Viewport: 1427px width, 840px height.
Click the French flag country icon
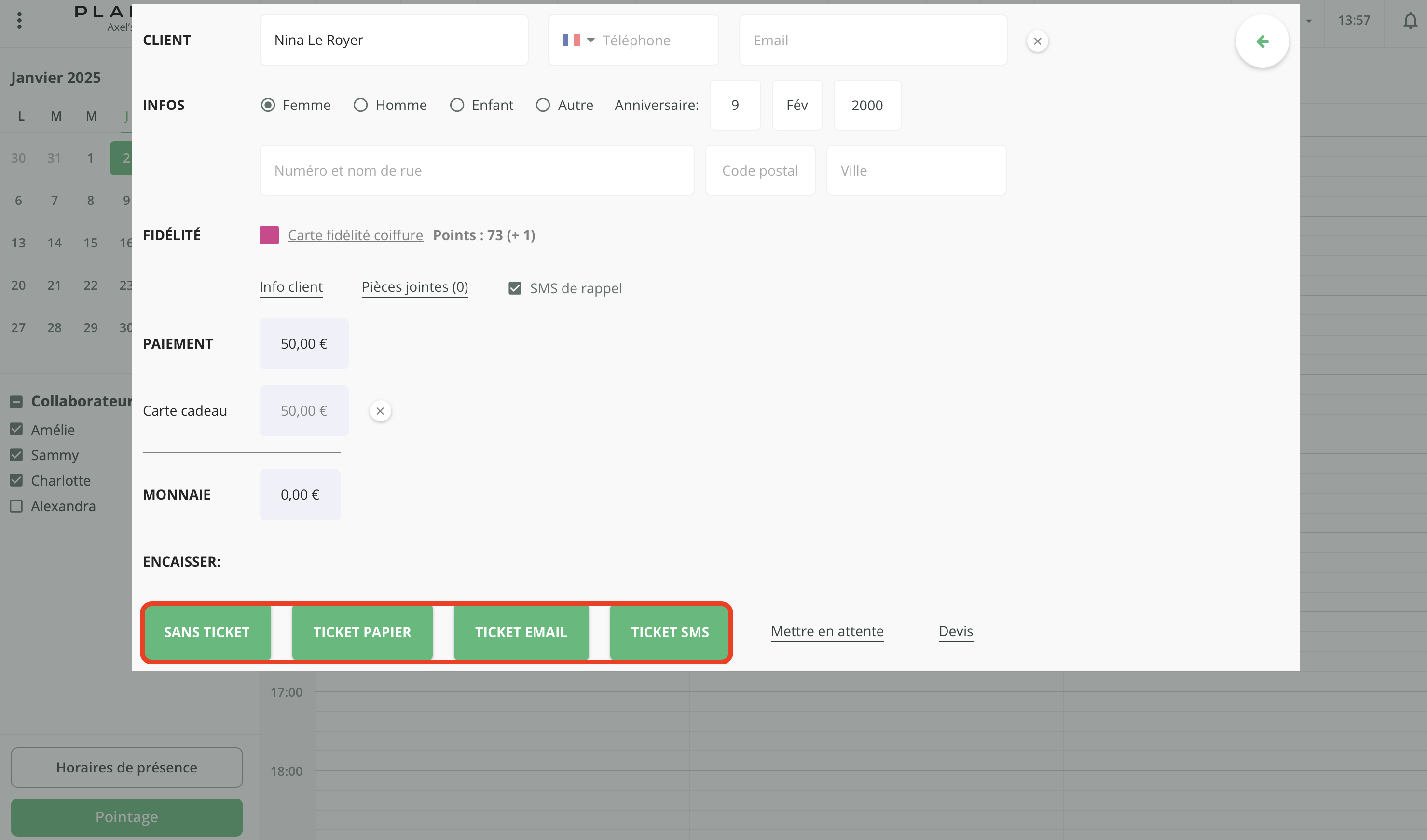[570, 40]
